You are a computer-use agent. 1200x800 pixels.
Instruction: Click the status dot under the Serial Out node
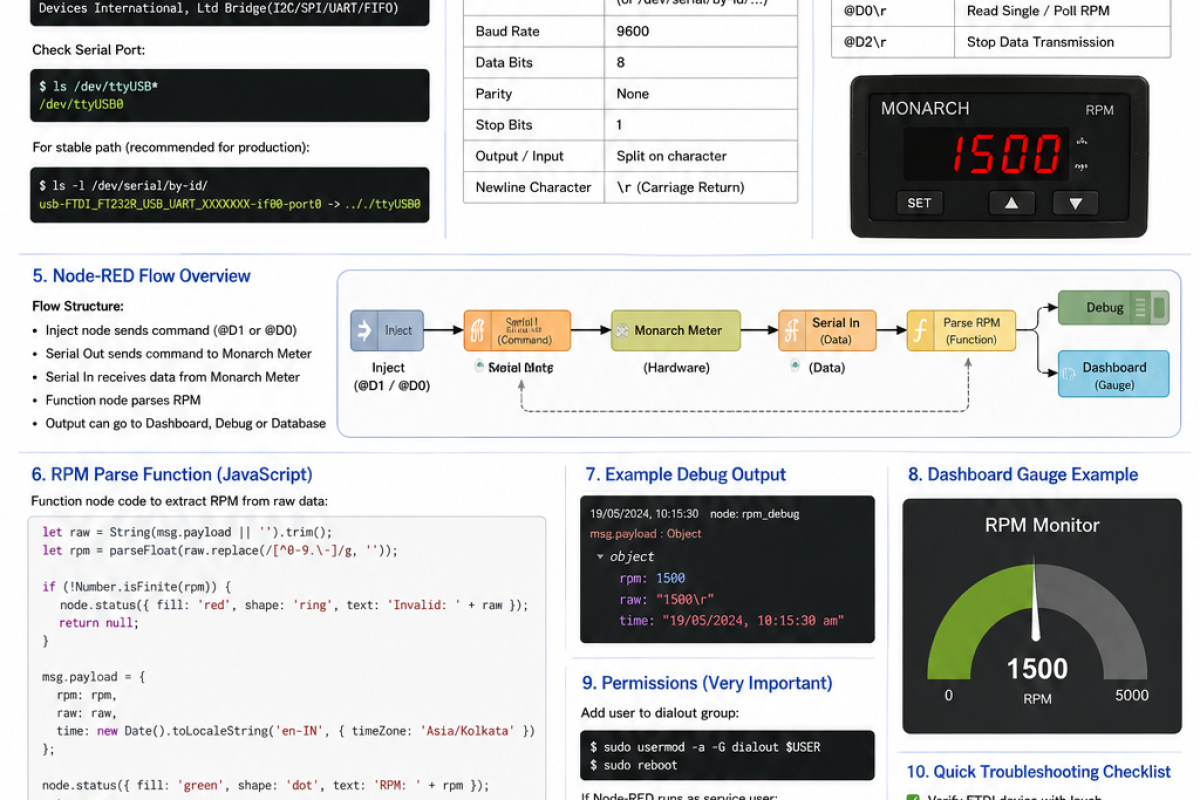click(479, 366)
